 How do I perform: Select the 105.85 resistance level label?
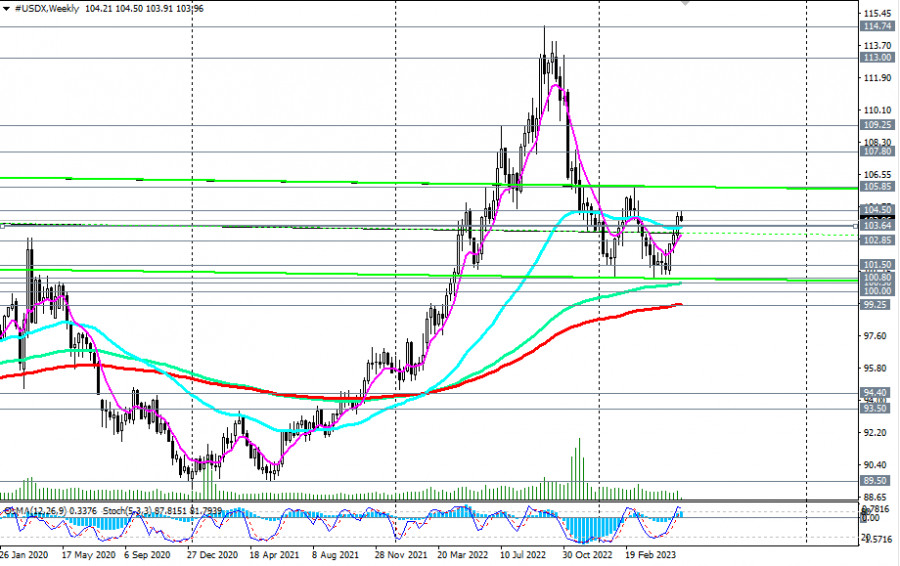click(x=876, y=187)
